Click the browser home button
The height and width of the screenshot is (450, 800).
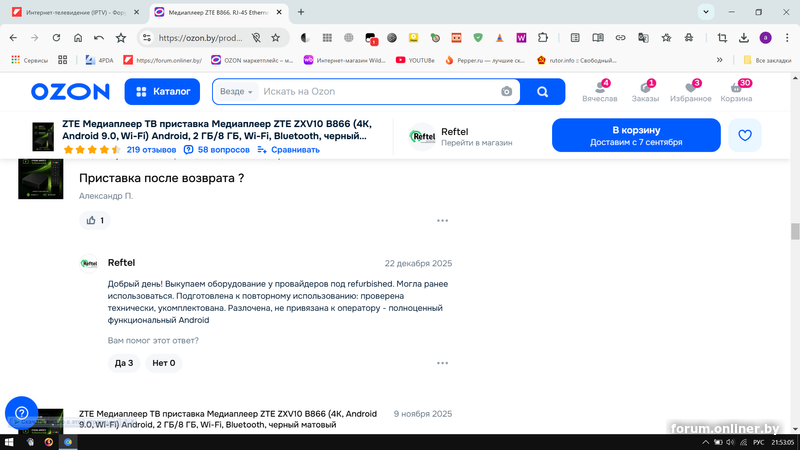78,38
